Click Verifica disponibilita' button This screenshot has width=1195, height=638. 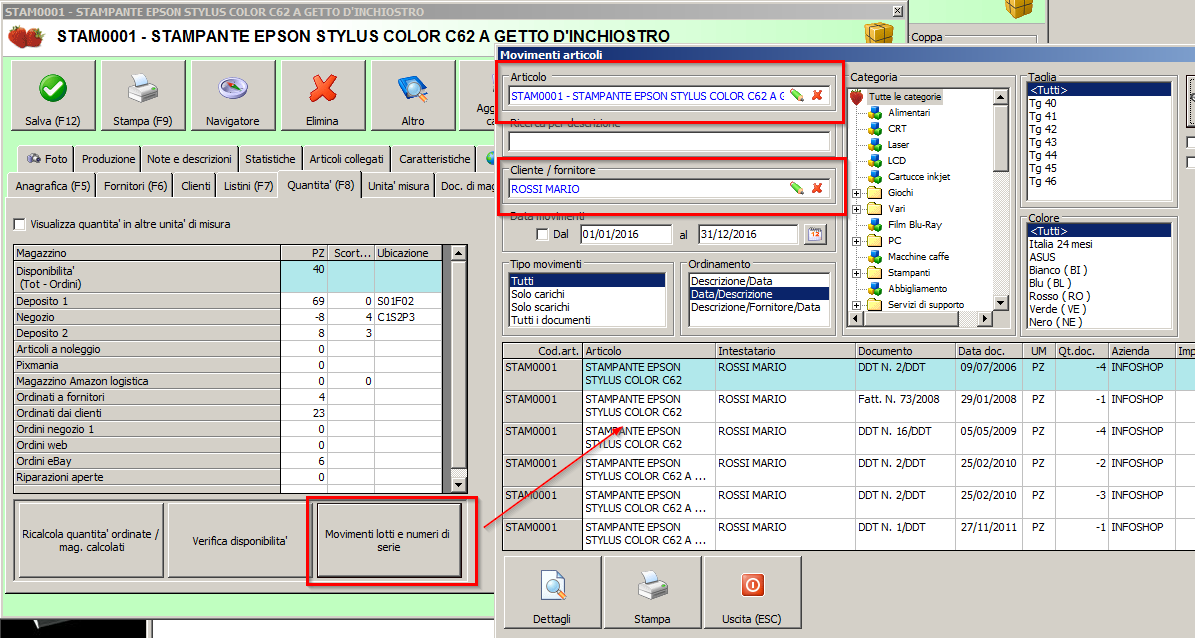coord(239,540)
